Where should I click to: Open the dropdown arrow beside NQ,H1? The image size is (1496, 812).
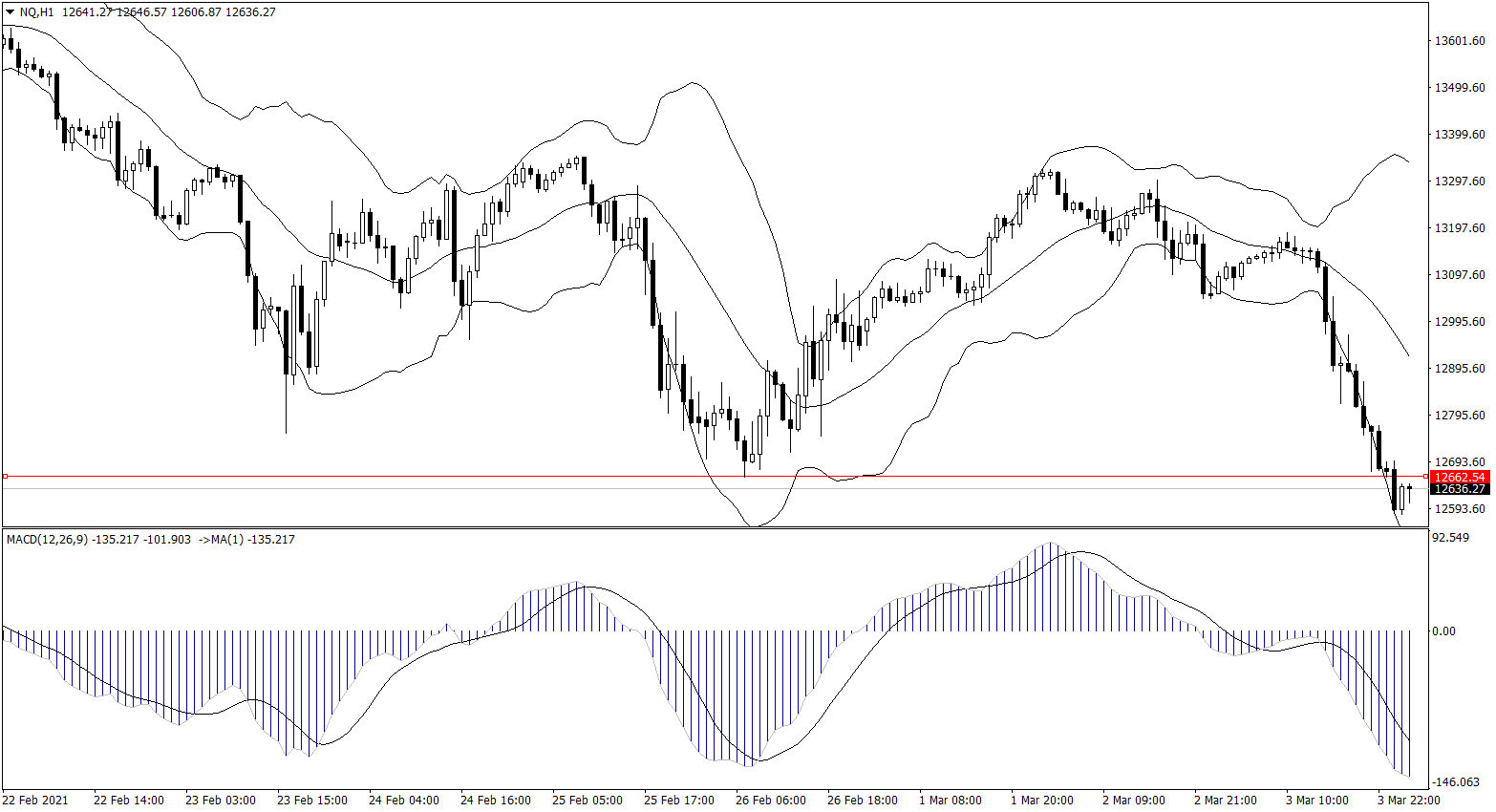tap(10, 12)
